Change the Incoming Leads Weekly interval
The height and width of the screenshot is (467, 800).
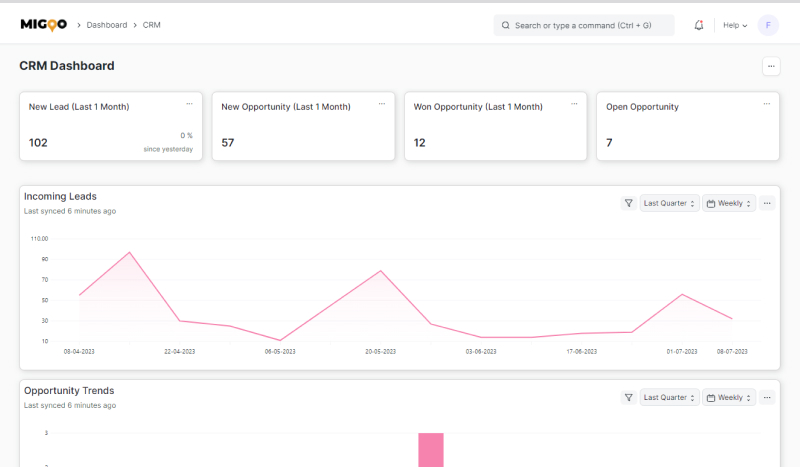pos(729,203)
